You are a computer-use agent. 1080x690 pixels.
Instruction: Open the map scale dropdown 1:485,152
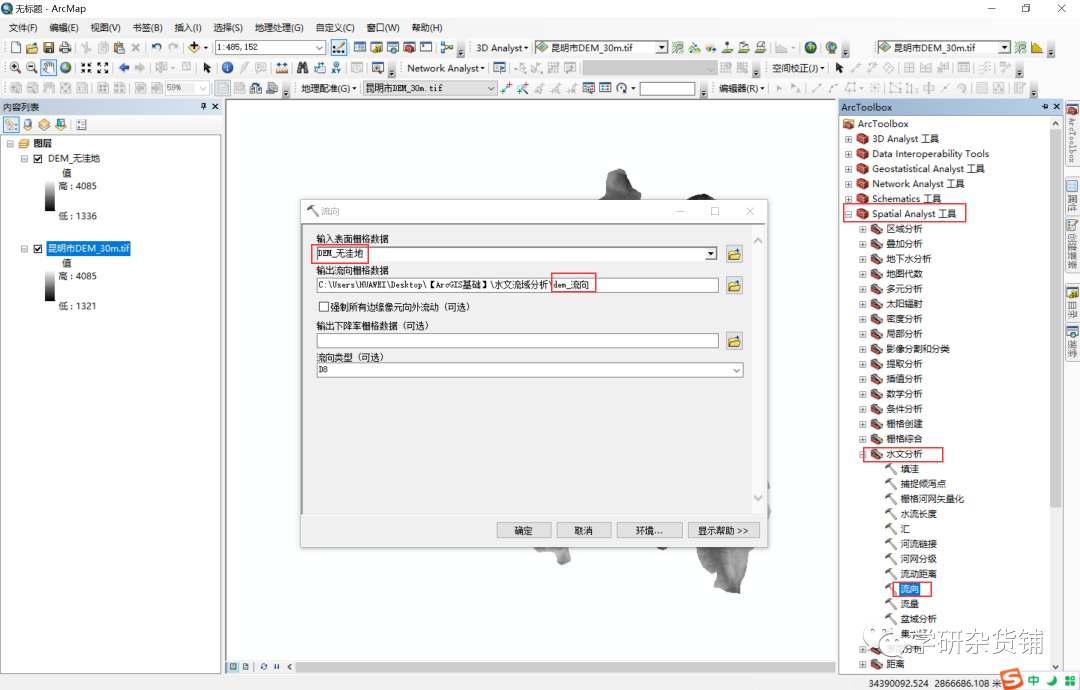coord(320,48)
